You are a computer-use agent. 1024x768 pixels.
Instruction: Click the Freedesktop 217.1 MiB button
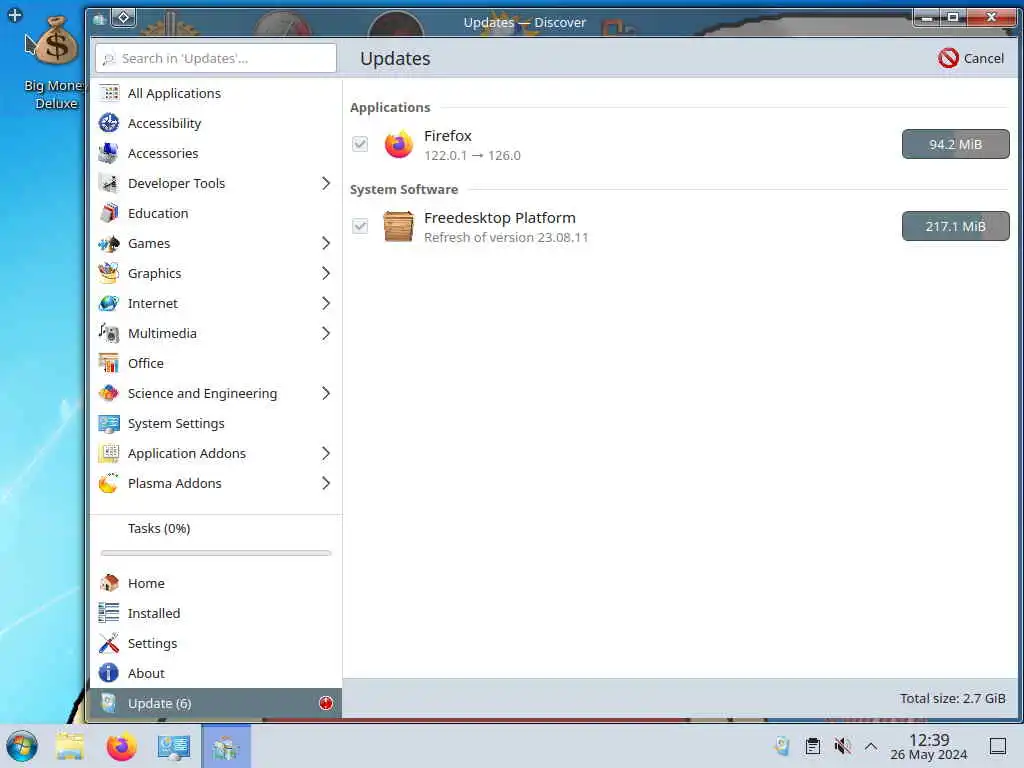click(955, 227)
